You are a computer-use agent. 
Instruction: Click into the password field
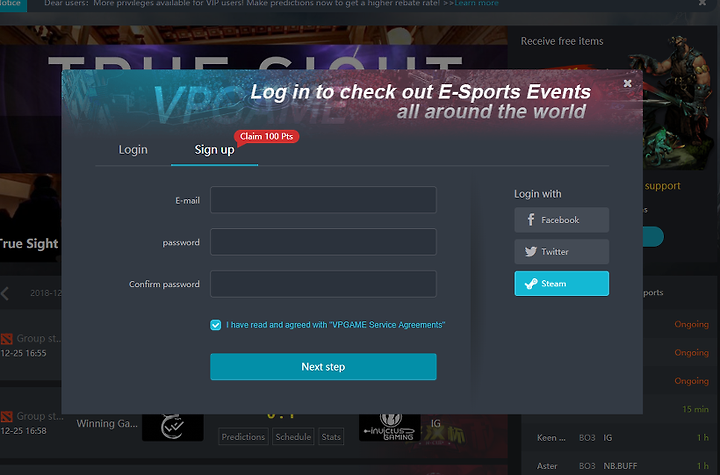pos(323,242)
